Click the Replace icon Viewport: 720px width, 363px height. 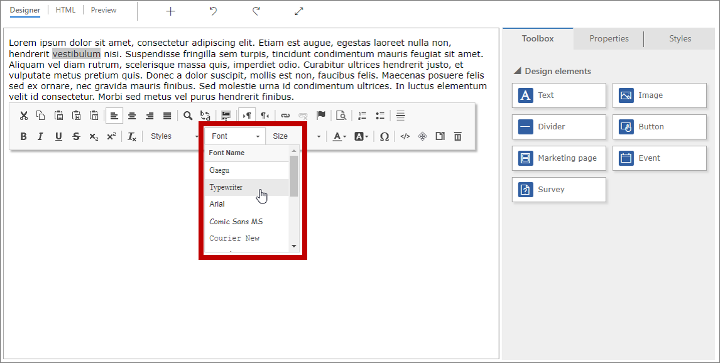205,116
